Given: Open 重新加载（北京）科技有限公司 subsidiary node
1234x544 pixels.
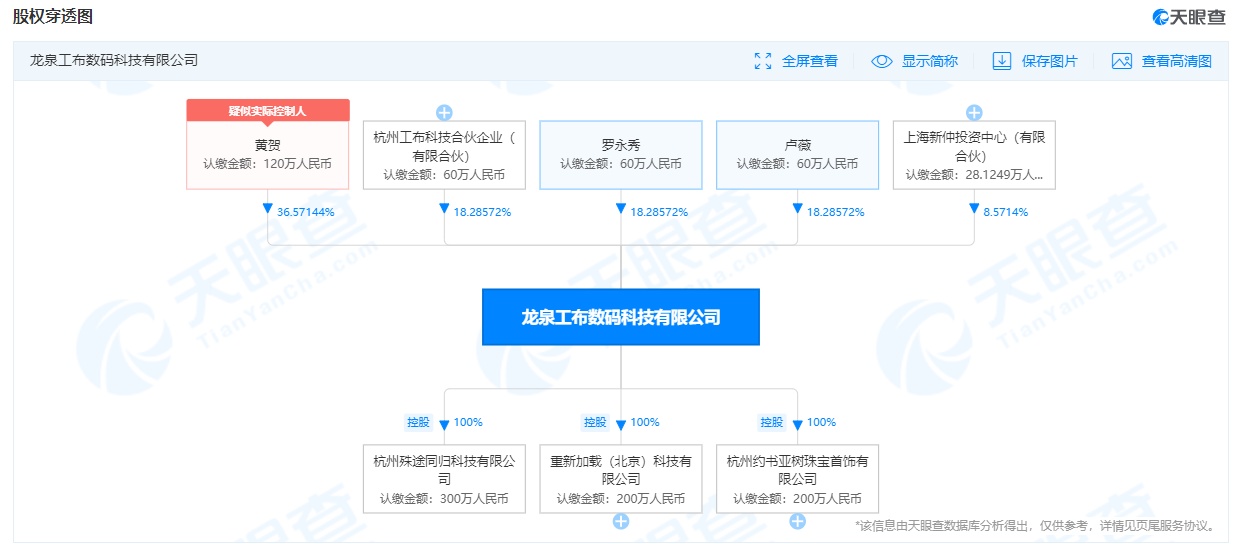Looking at the screenshot, I should tap(621, 479).
